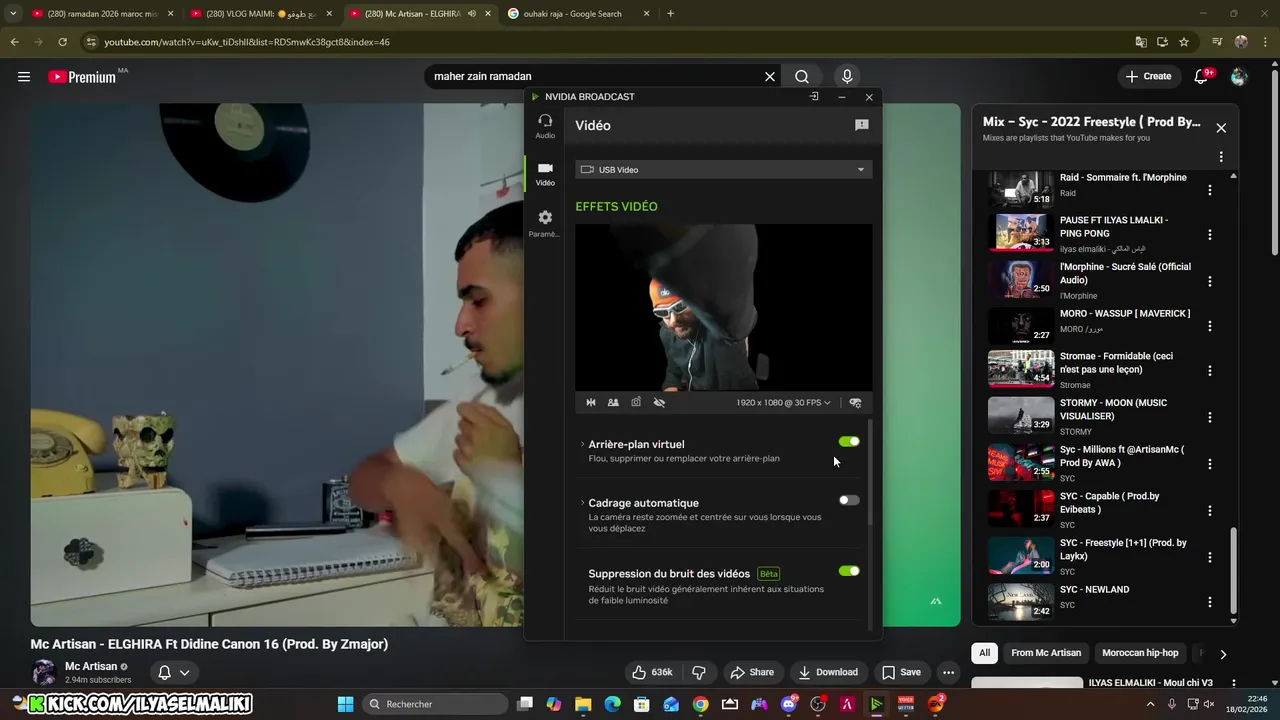Open the 1920 x 1080 @ 30 FPS dropdown
The image size is (1280, 720).
point(784,402)
